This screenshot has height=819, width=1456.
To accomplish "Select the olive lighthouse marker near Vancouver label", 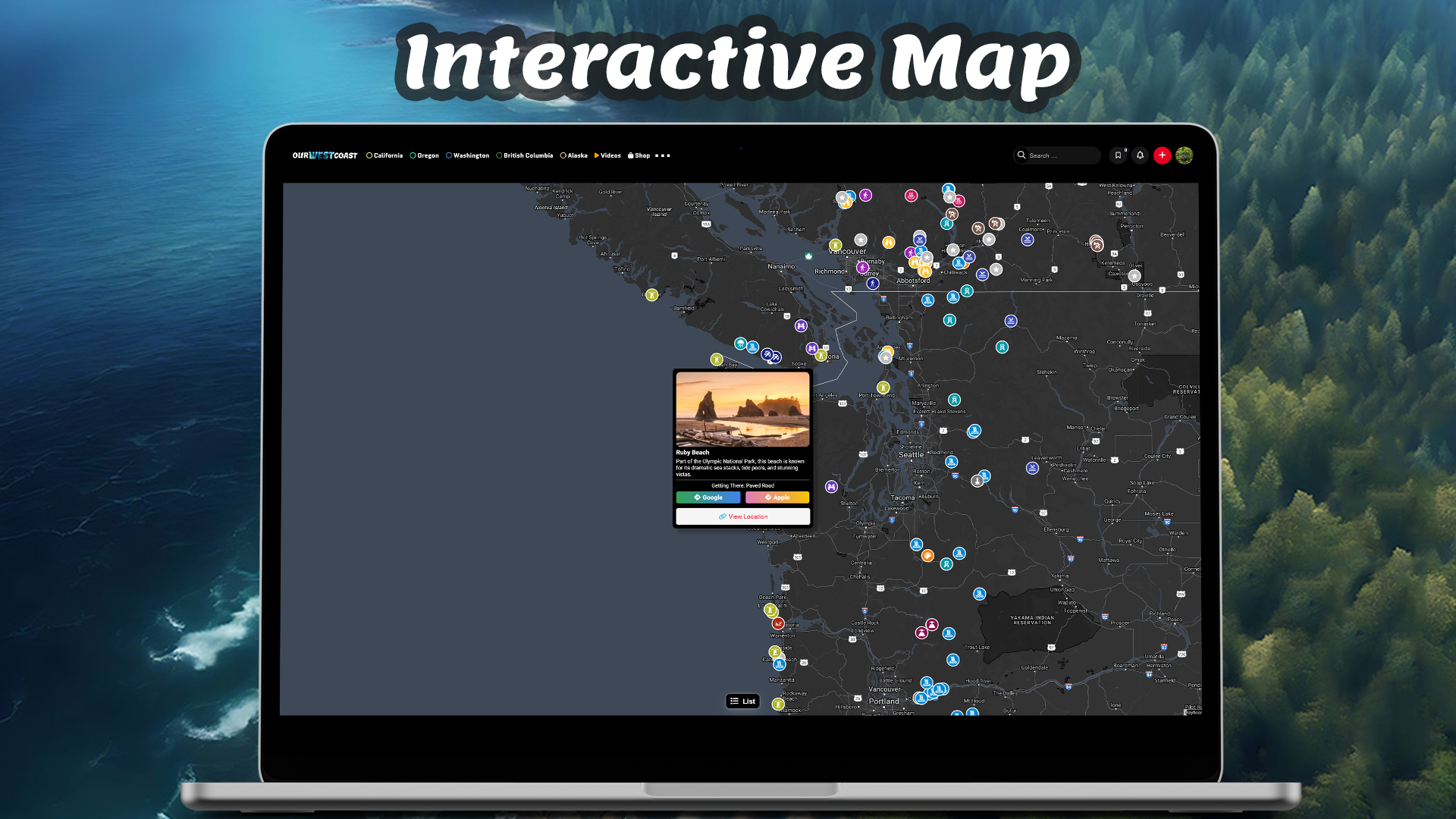I will (x=836, y=245).
